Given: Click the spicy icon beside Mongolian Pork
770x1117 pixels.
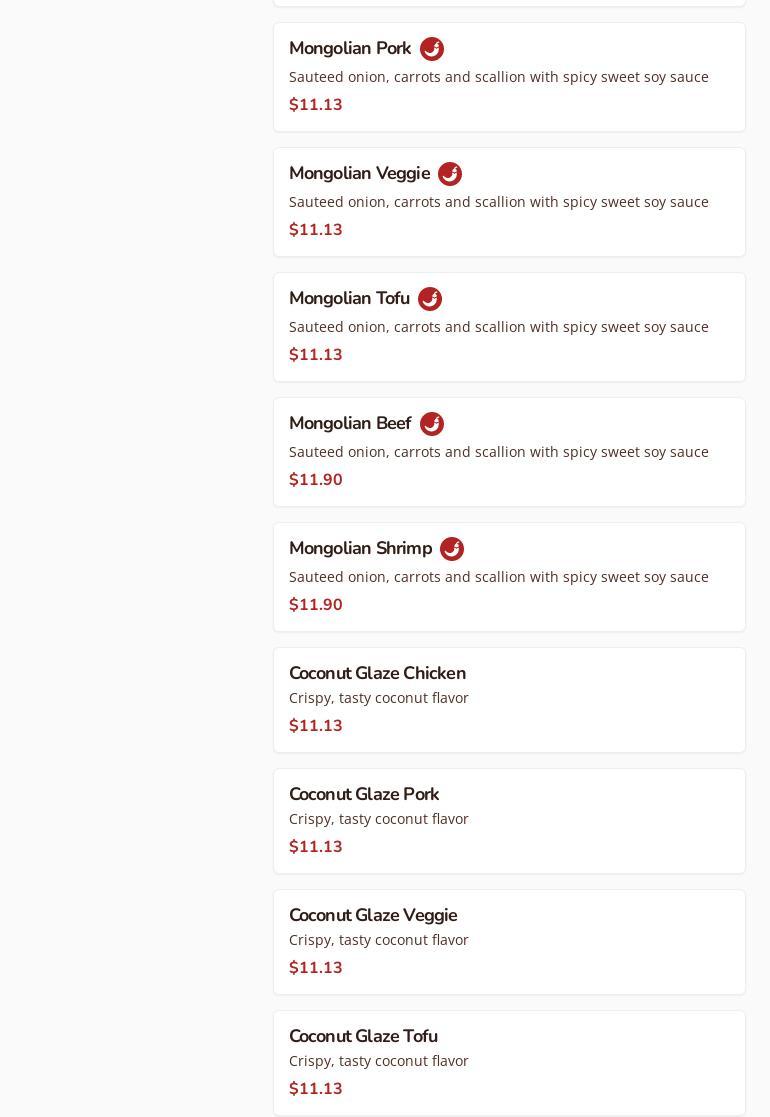Looking at the screenshot, I should 432,49.
